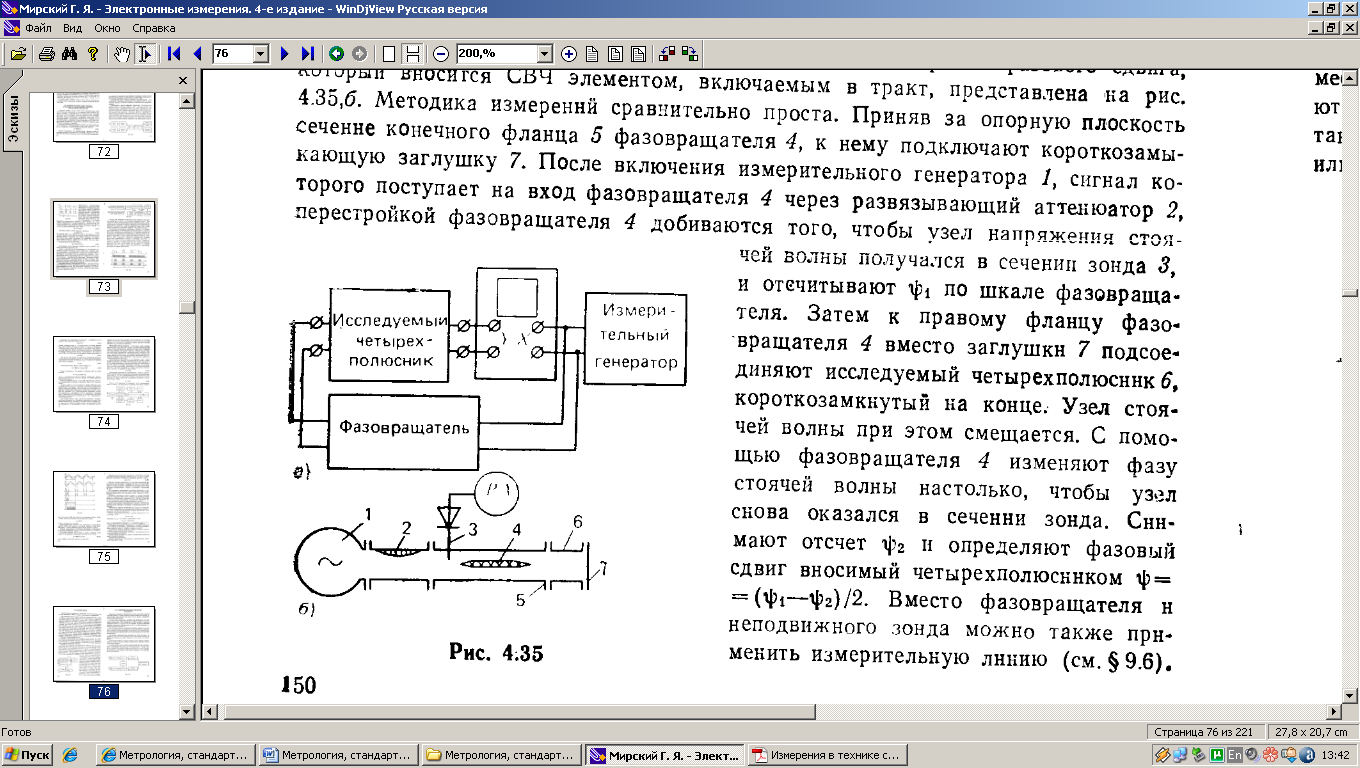Click the document scroll-right arrow
This screenshot has width=1360, height=768.
coord(1334,711)
